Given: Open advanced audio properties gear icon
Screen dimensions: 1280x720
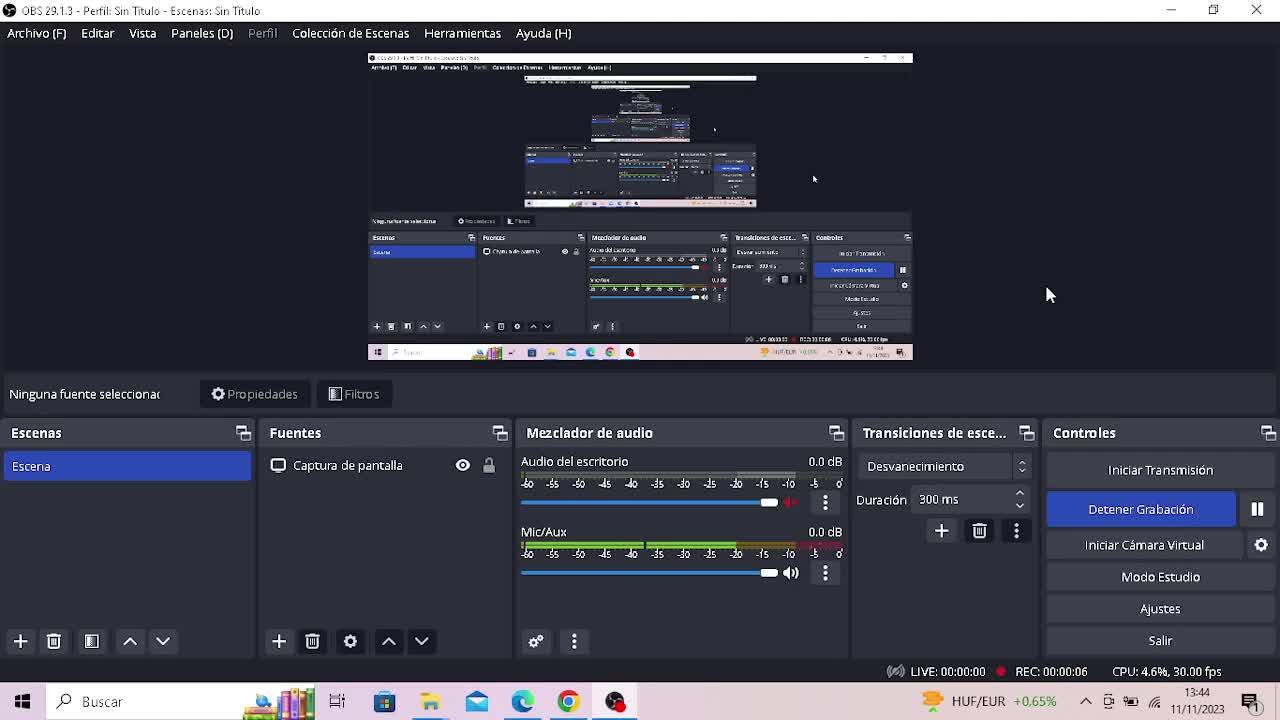Looking at the screenshot, I should [x=536, y=641].
